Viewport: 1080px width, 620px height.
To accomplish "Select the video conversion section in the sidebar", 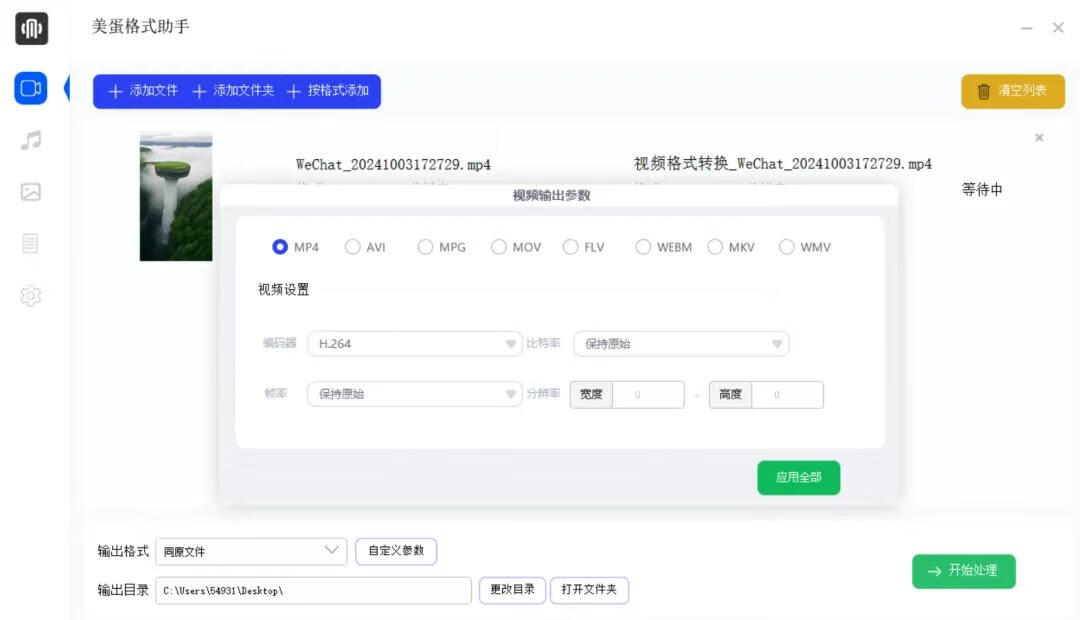I will coord(30,88).
